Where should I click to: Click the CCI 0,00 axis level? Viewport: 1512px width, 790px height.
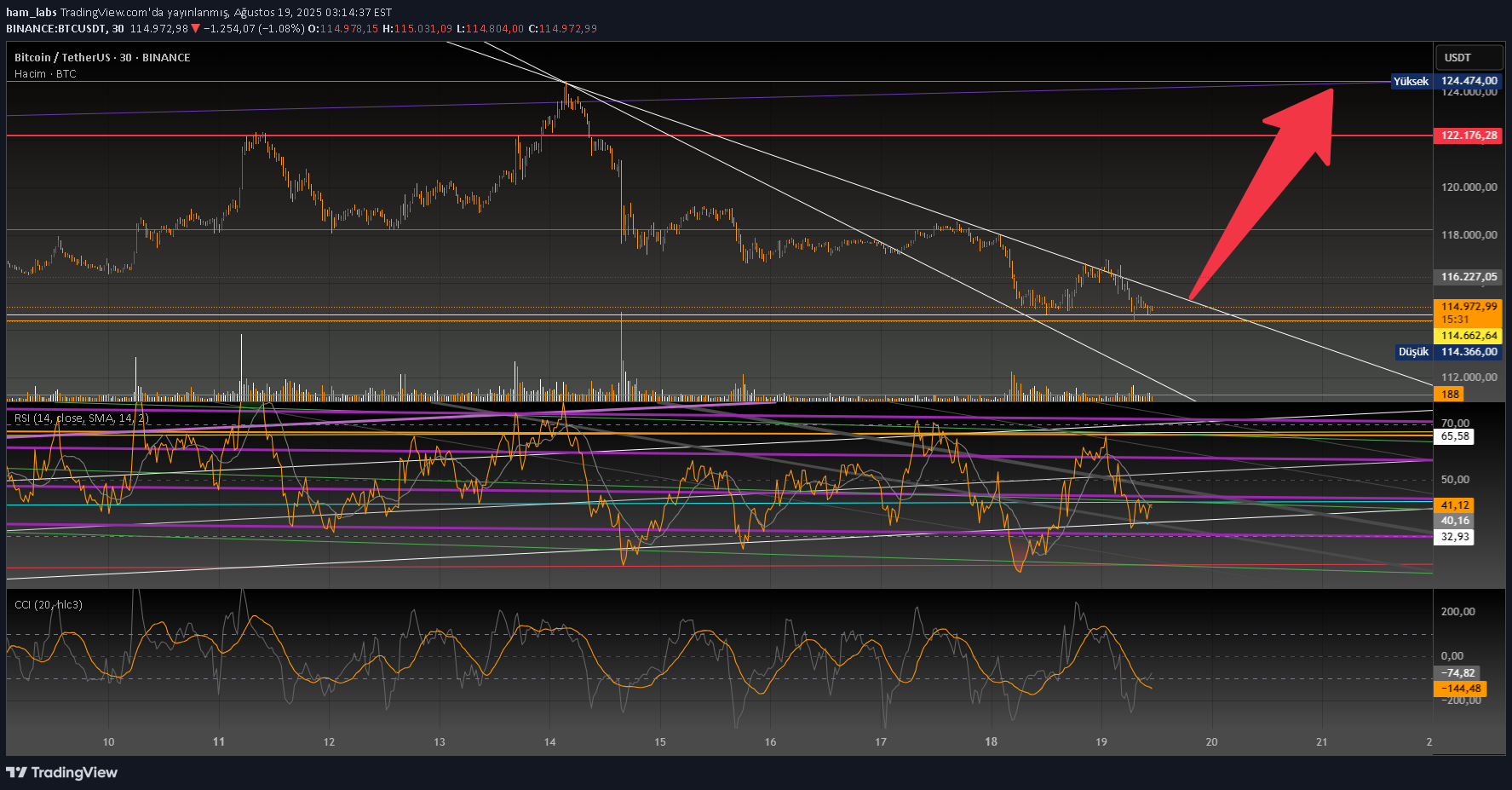coord(1452,656)
